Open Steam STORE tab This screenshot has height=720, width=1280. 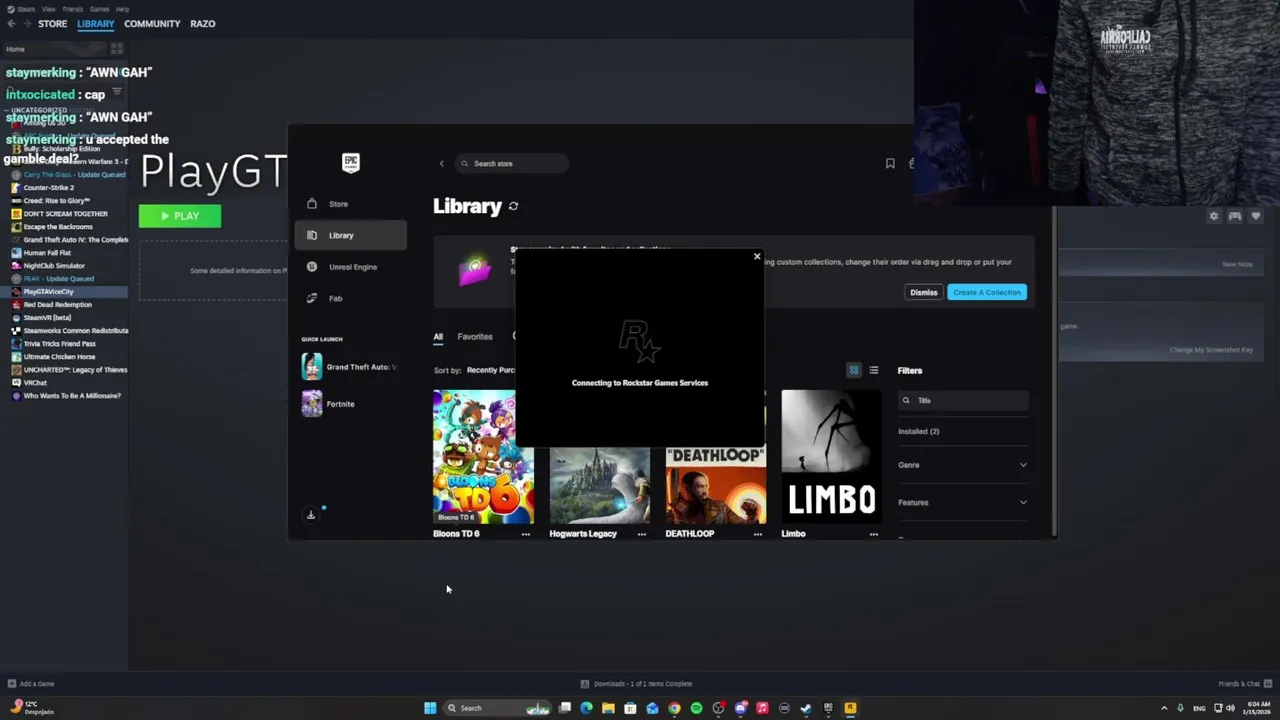(x=52, y=23)
